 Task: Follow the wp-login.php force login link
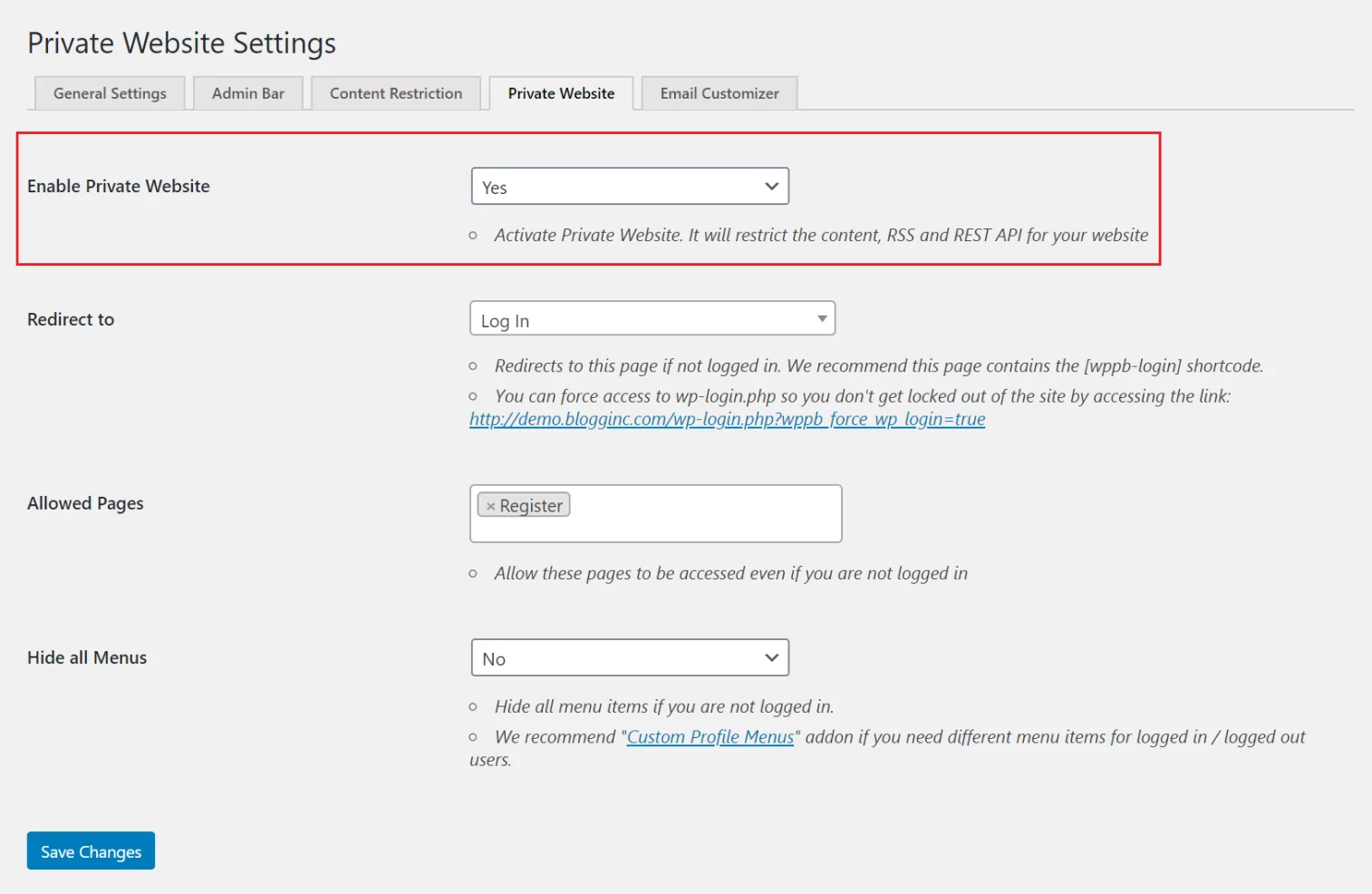point(727,420)
